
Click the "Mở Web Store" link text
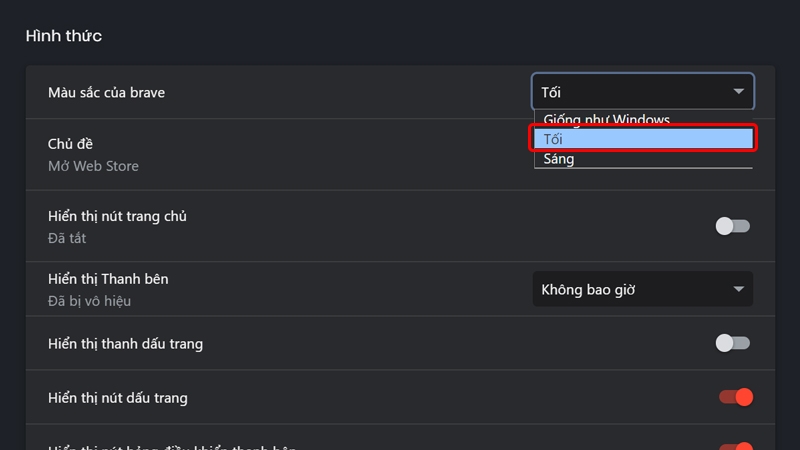93,166
